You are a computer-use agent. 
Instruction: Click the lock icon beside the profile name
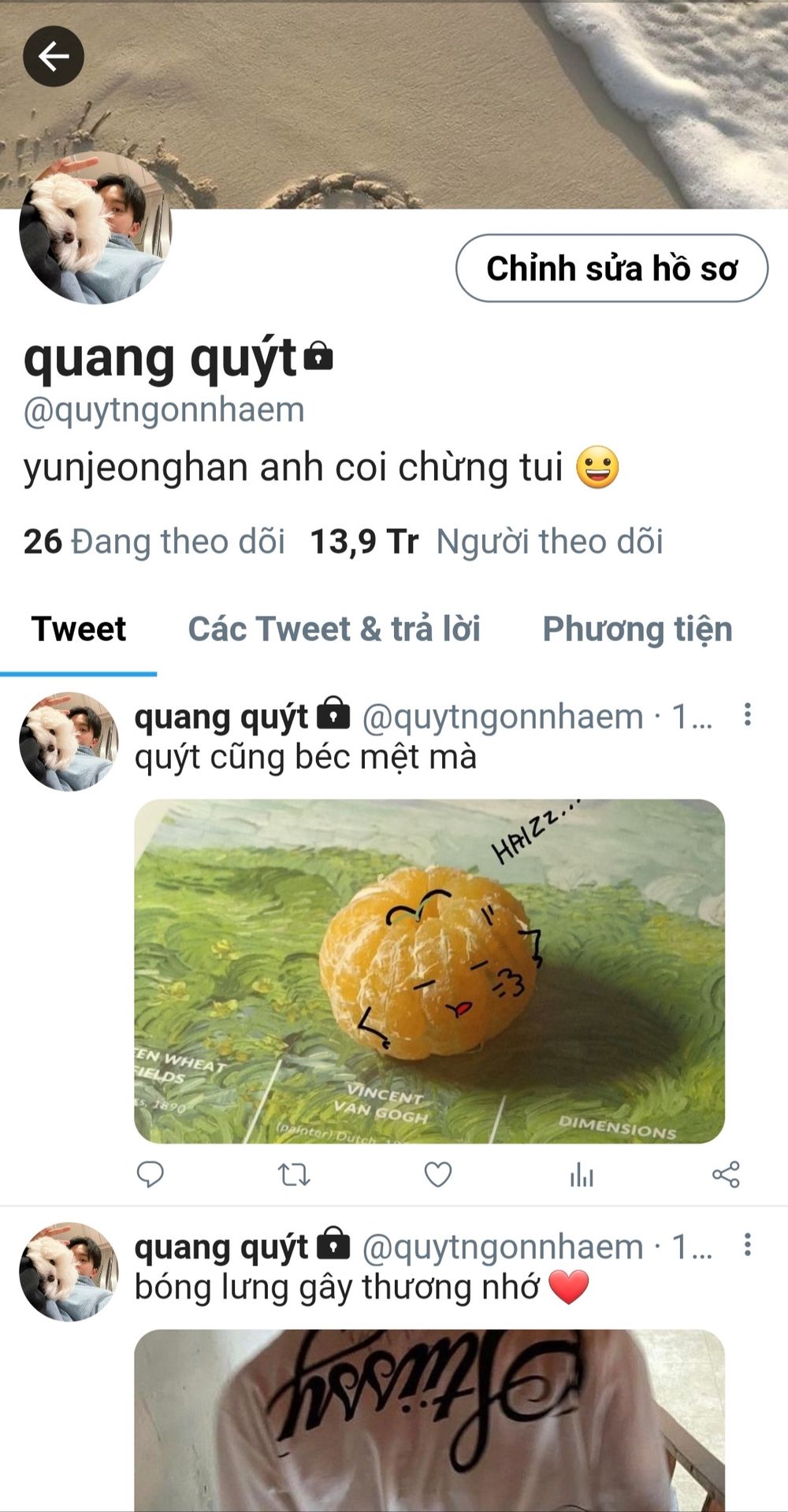(318, 356)
